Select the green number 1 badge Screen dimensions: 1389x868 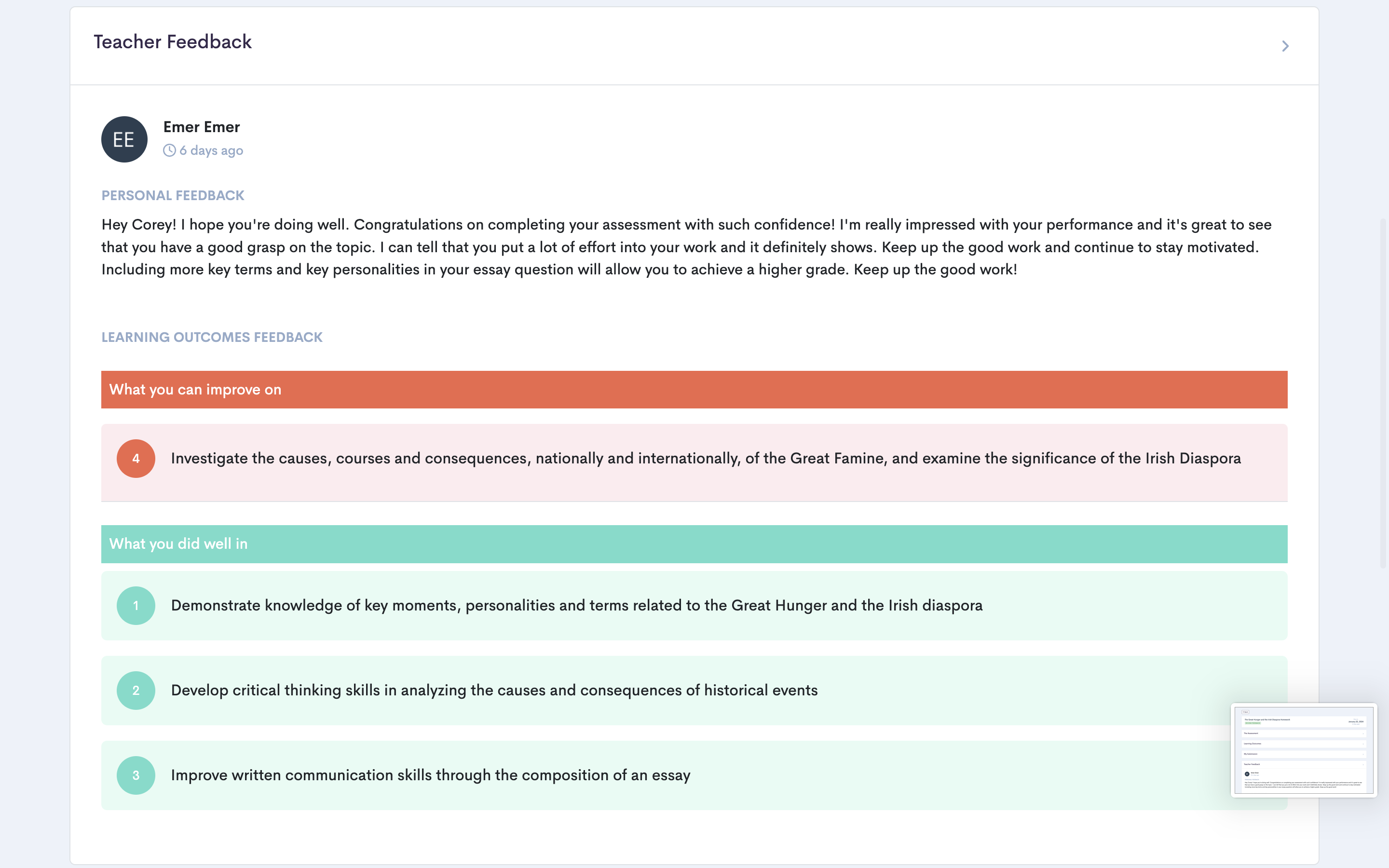[136, 606]
